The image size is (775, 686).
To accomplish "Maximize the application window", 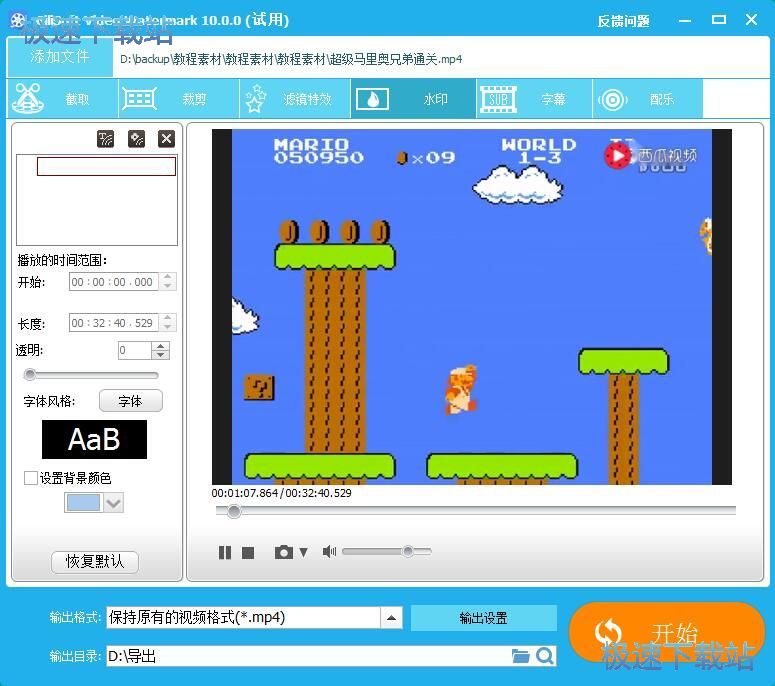I will click(719, 20).
